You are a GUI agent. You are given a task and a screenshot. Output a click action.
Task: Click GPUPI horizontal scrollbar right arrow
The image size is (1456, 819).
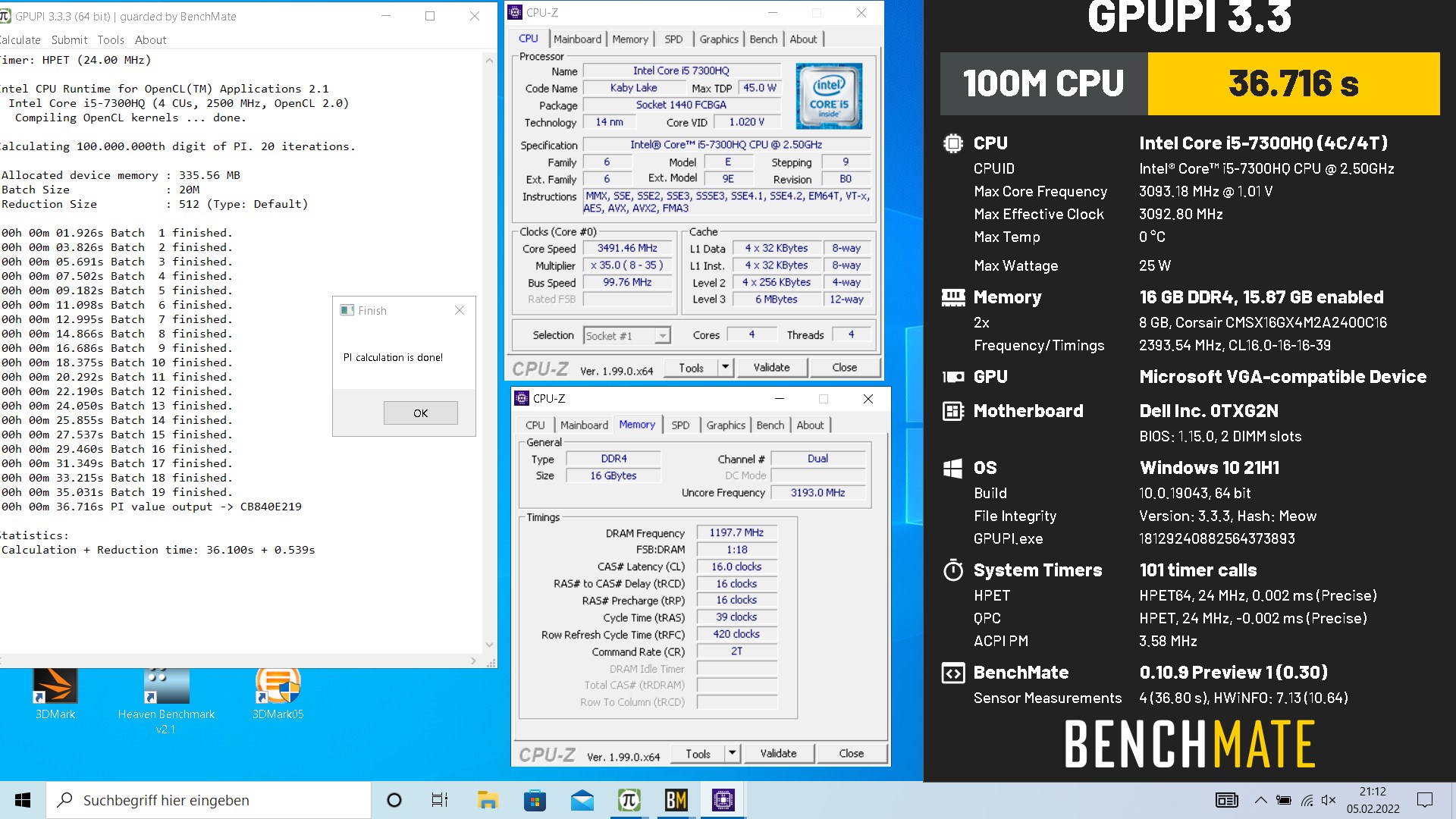tap(474, 661)
